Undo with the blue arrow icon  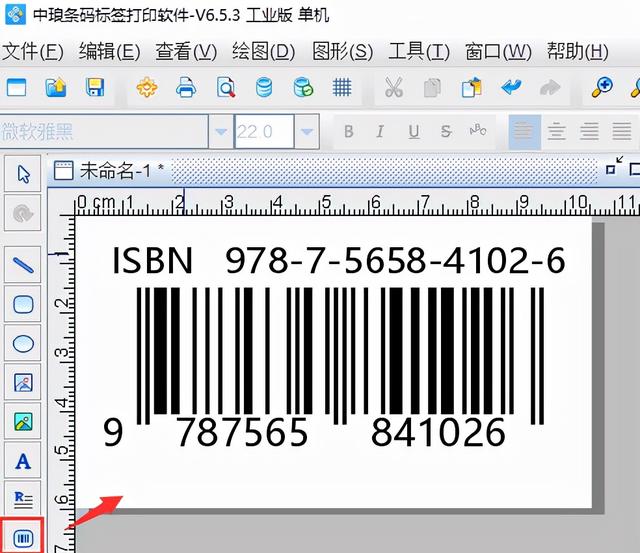[x=511, y=87]
